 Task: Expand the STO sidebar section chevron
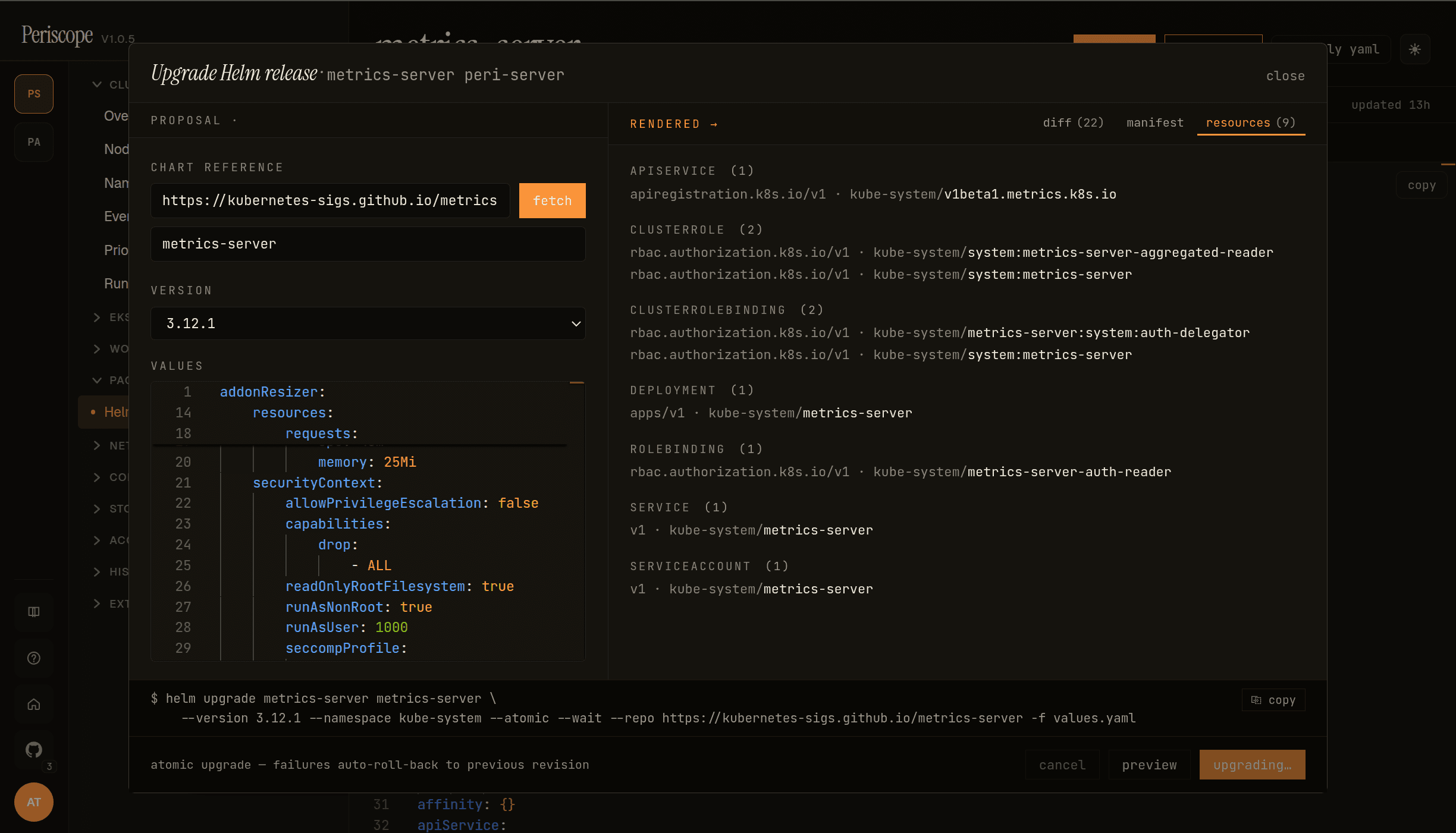click(x=97, y=508)
